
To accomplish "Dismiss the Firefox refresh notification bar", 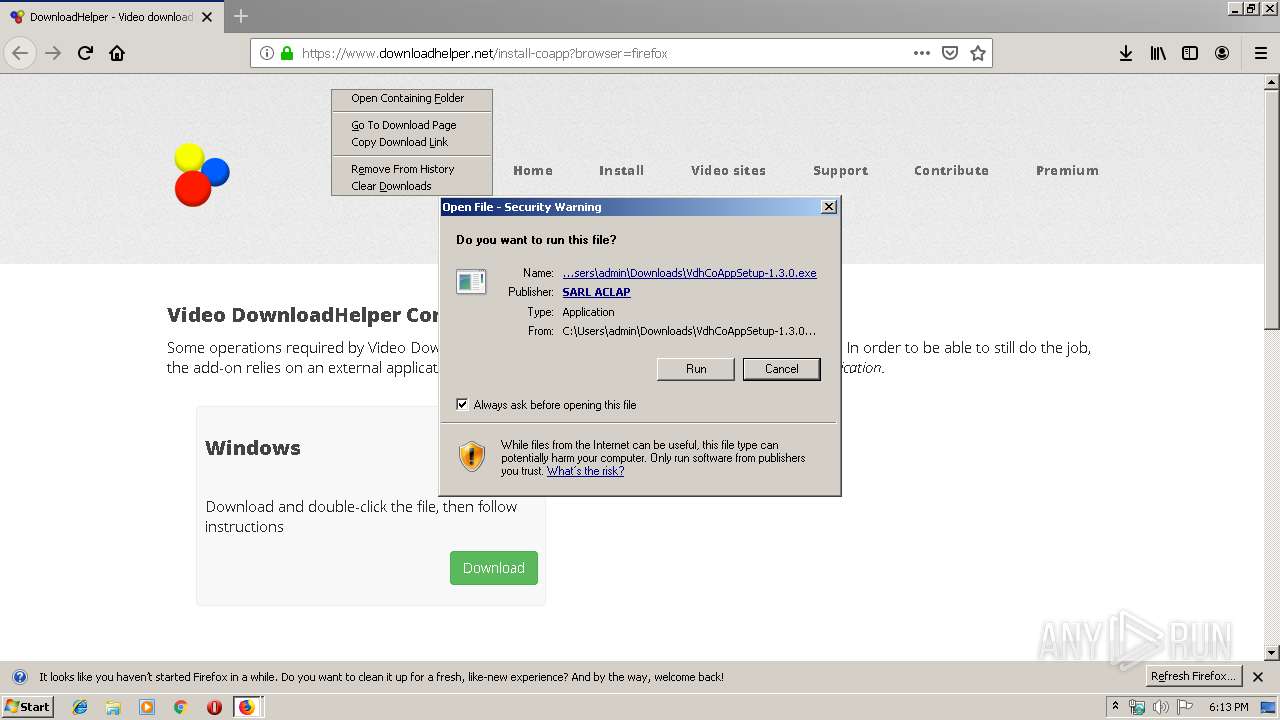I will point(1258,677).
